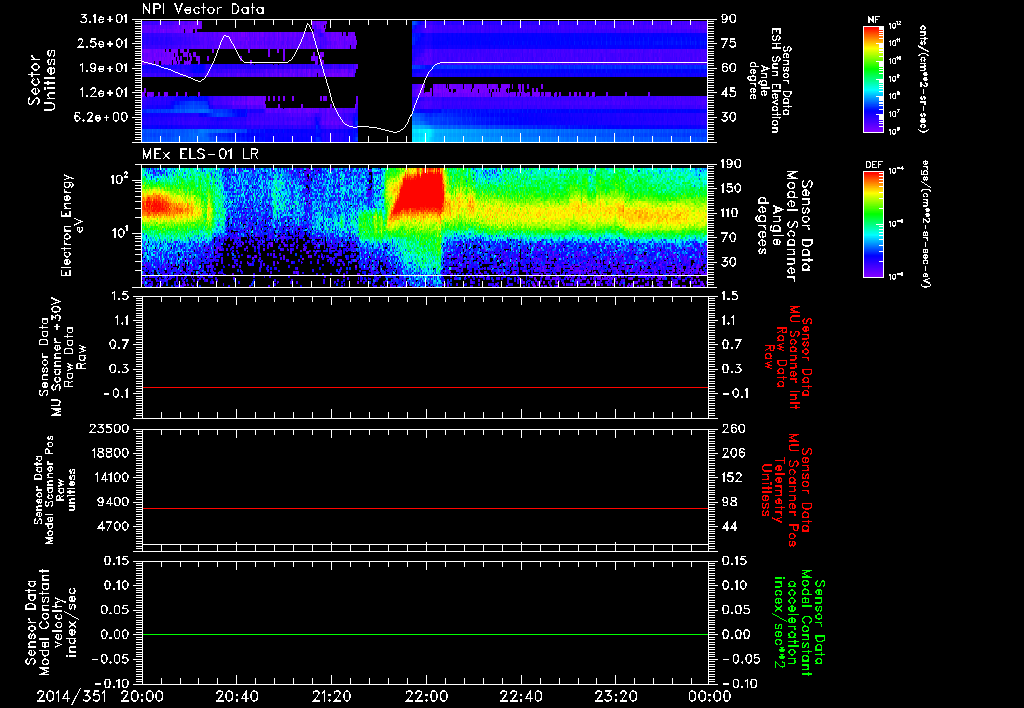Click the '90' sun elevation axis value

(729, 19)
